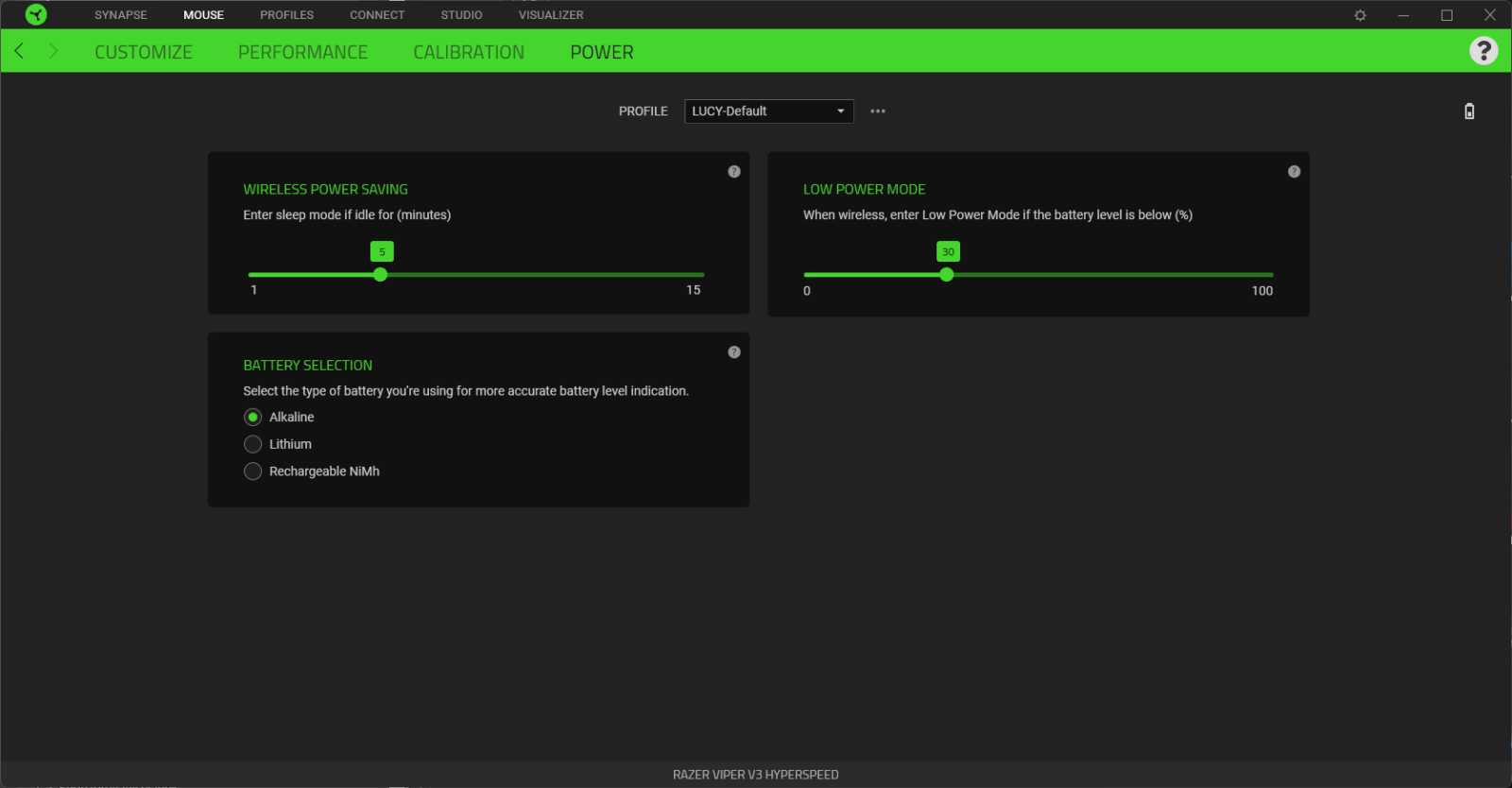
Task: Open the Visualizer tab
Action: tap(551, 15)
